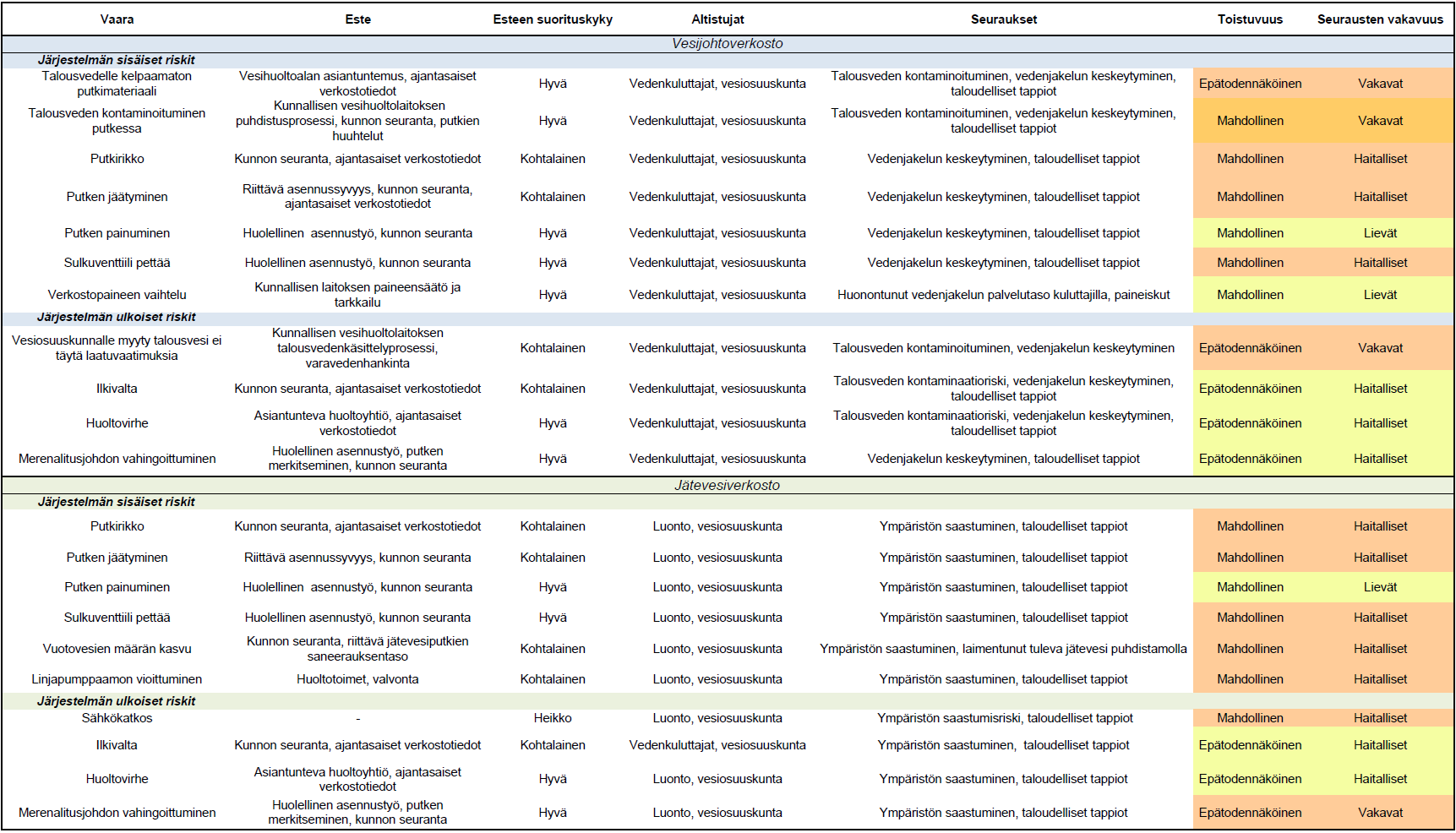
Task: Click 'Linjapumppaamon vioittuminen' hazard cell
Action: (117, 679)
